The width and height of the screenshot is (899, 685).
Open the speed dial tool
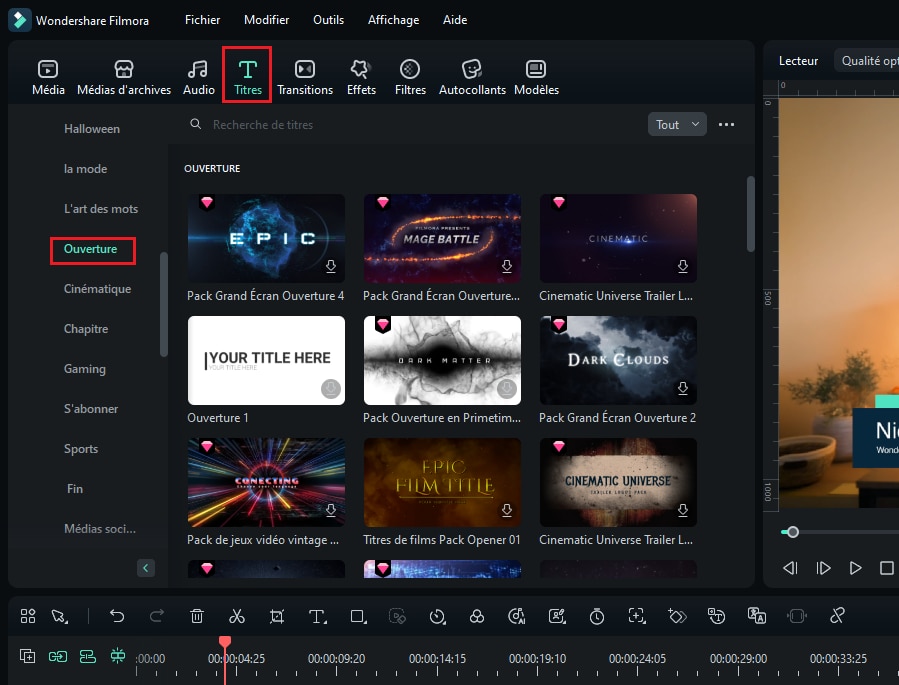click(x=437, y=616)
